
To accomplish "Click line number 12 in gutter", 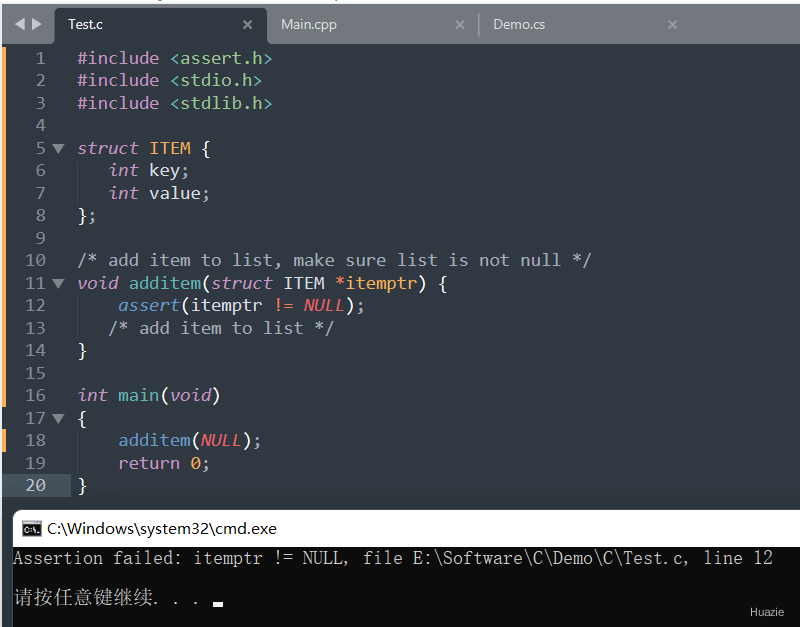I will [35, 305].
